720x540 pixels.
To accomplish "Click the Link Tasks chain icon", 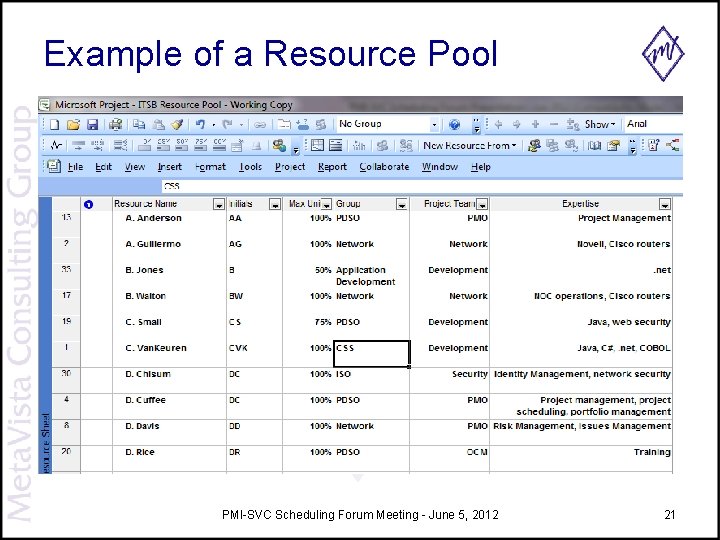I will [260, 124].
